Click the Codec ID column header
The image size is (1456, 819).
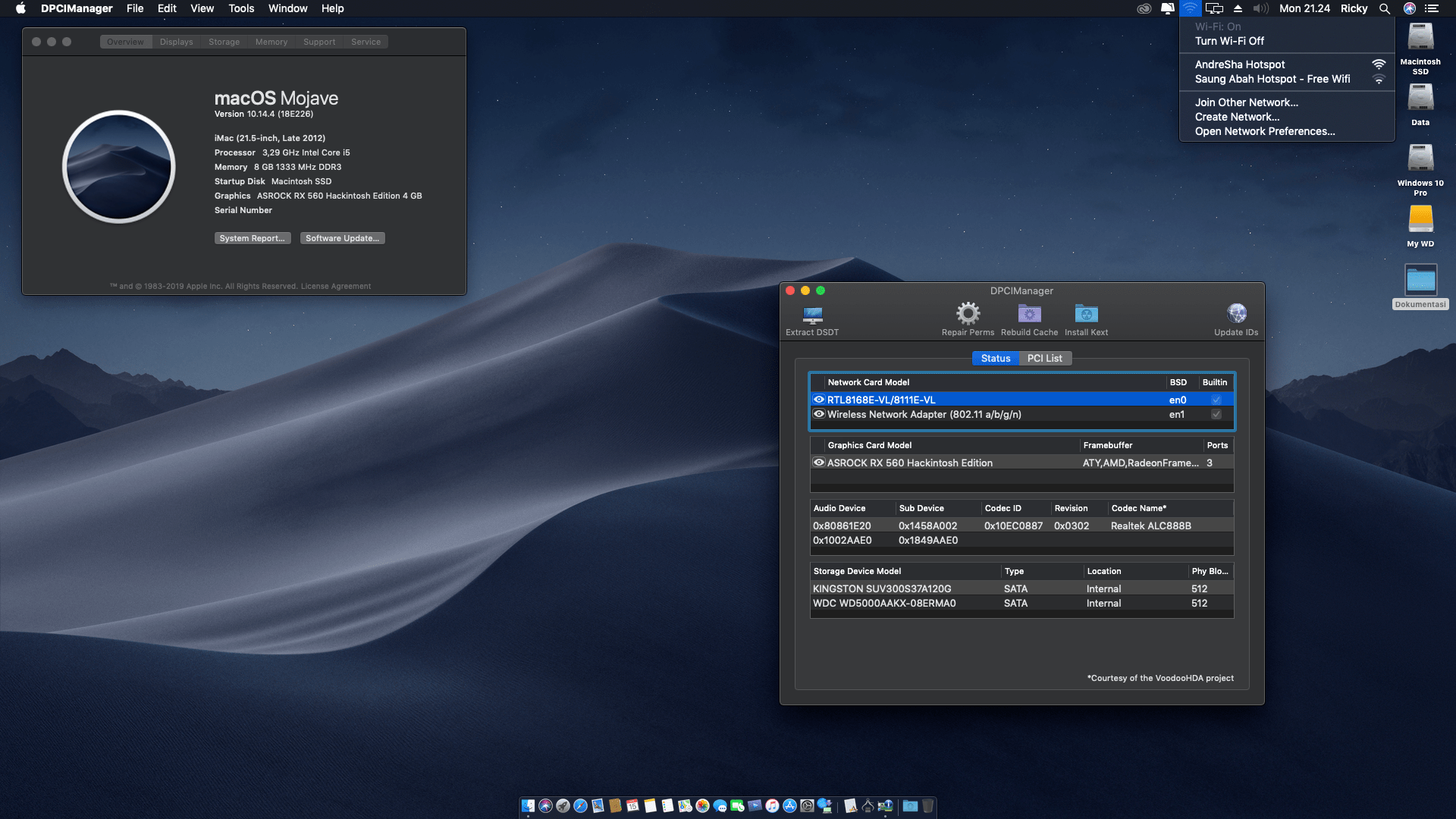(x=1016, y=508)
